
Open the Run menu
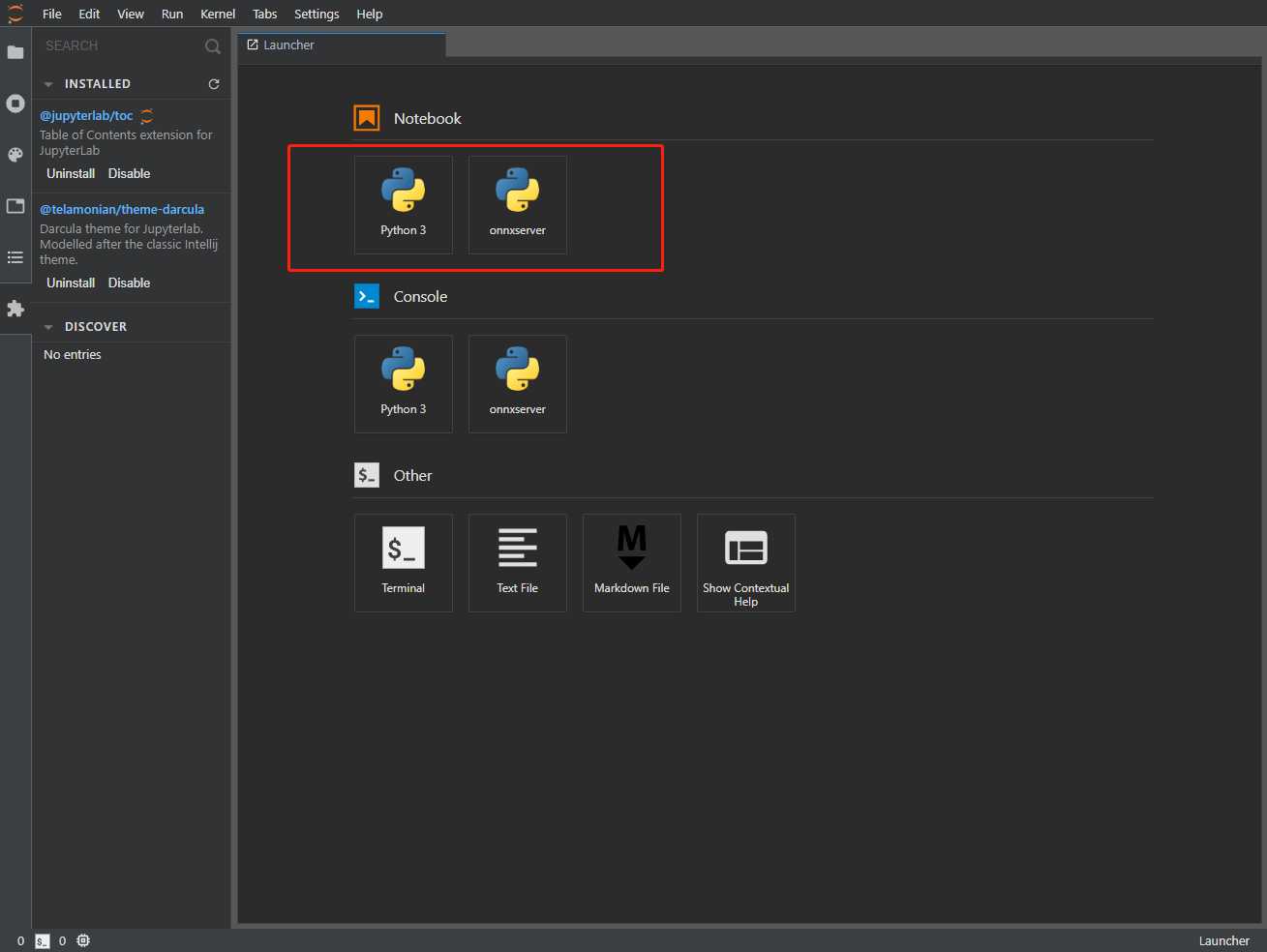pos(172,14)
